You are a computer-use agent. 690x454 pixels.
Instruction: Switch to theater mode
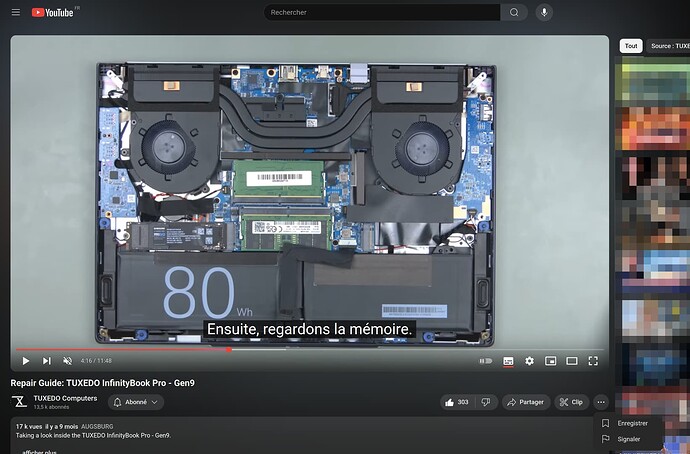[x=572, y=361]
